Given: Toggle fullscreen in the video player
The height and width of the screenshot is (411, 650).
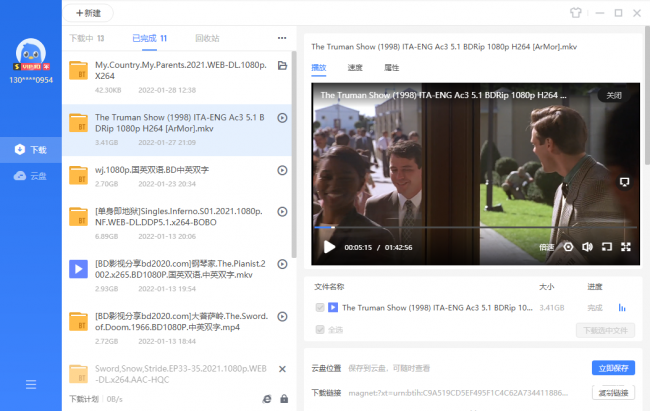Looking at the screenshot, I should [626, 247].
